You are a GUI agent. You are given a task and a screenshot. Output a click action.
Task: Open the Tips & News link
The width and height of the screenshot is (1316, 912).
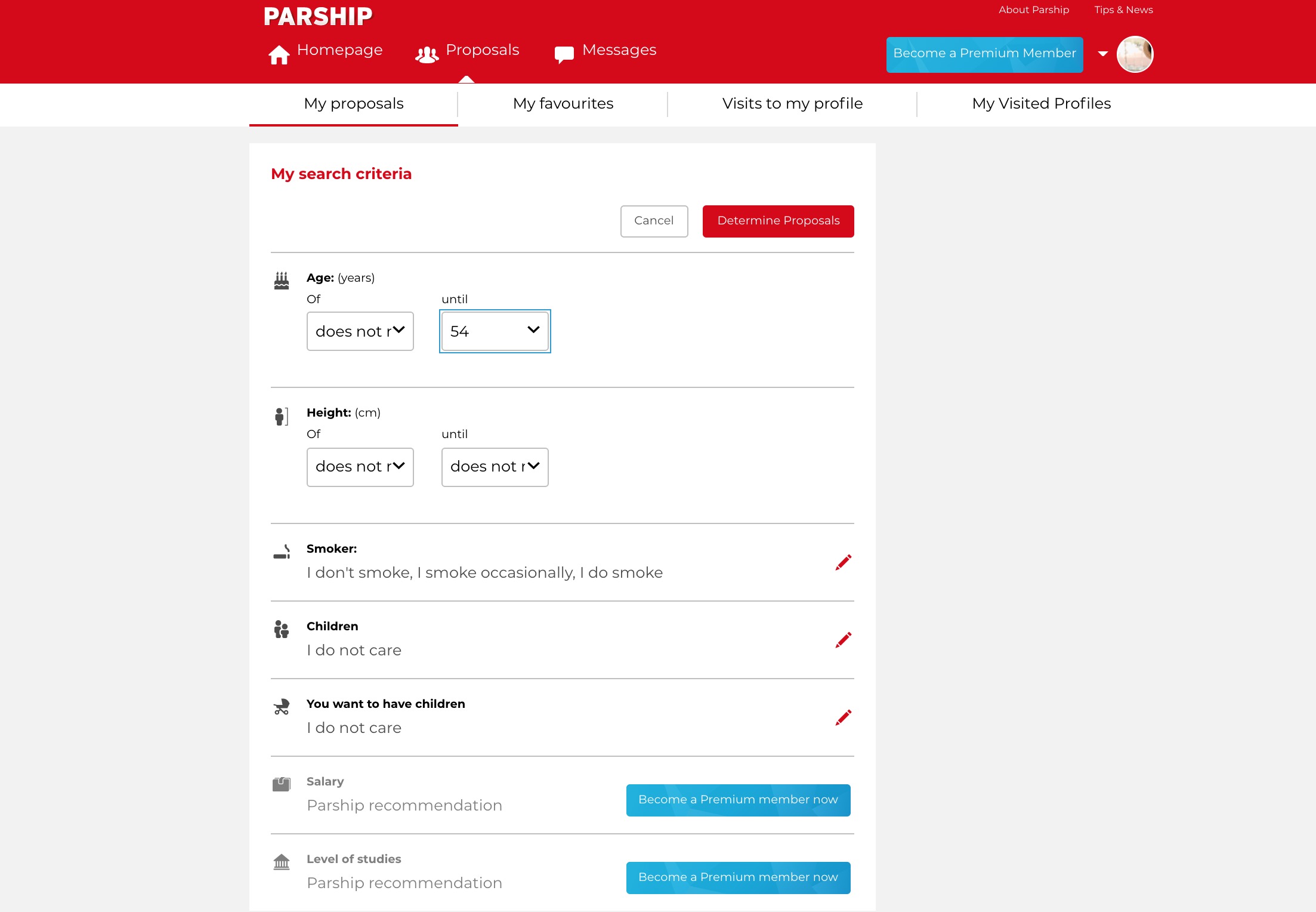(x=1123, y=10)
